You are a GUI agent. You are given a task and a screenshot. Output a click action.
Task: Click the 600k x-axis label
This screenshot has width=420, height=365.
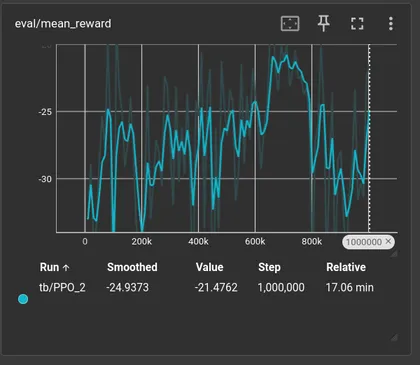[x=255, y=241]
